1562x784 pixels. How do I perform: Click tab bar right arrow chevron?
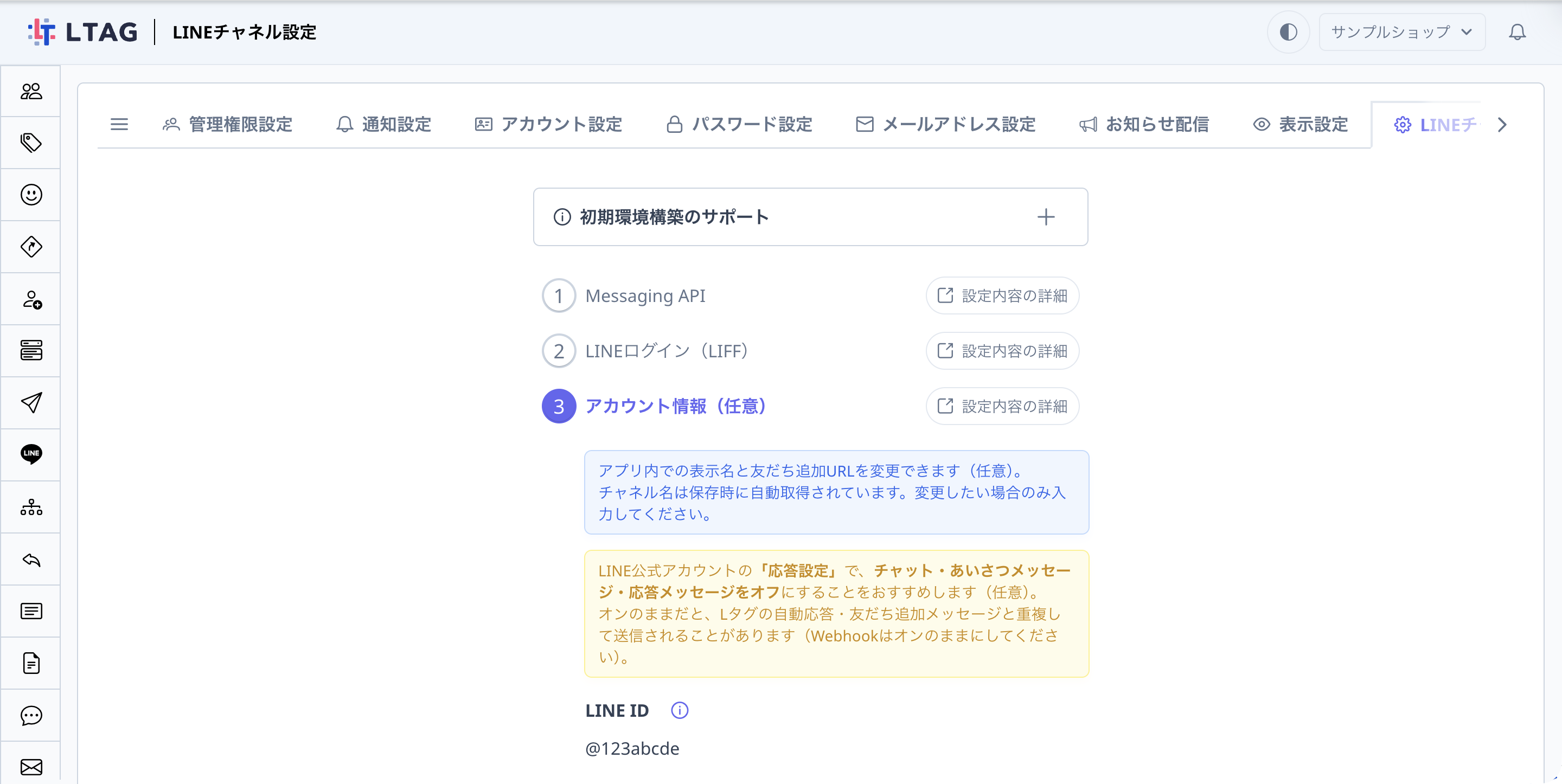coord(1501,125)
